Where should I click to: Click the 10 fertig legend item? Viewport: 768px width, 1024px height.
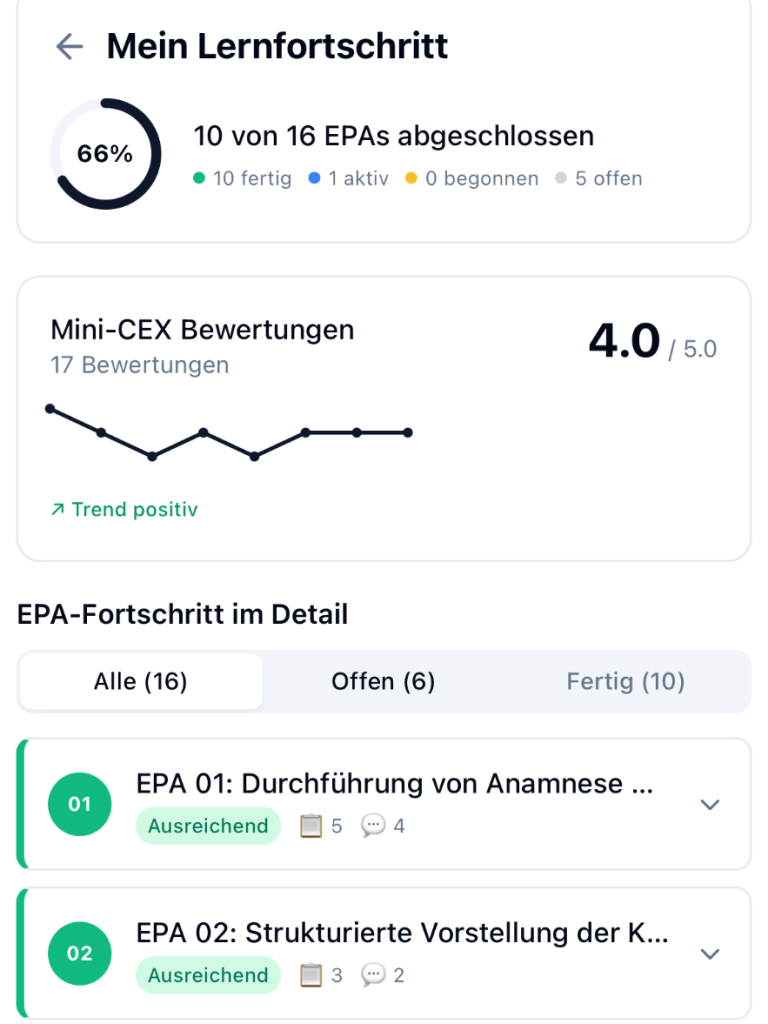[243, 179]
